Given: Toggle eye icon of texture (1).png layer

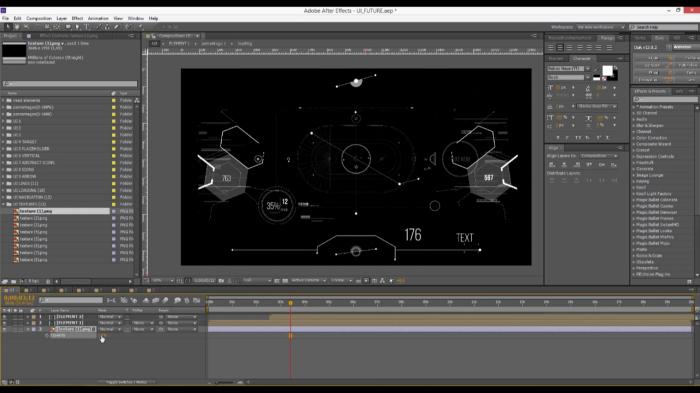Looking at the screenshot, I should tap(4, 329).
